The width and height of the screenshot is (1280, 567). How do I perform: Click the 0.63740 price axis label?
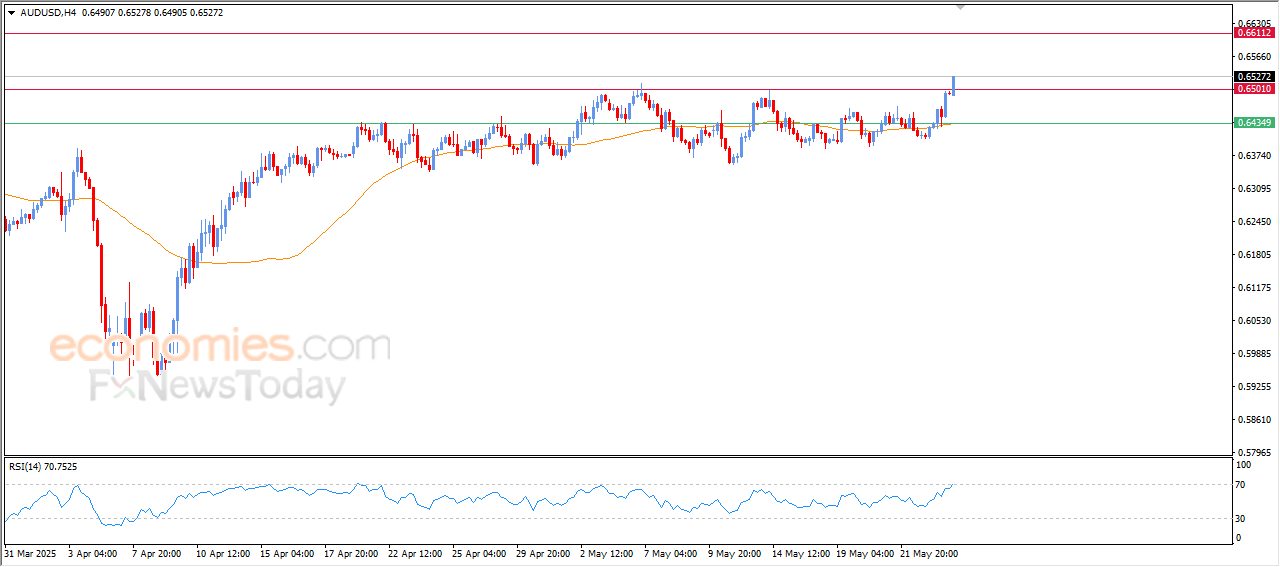1254,156
